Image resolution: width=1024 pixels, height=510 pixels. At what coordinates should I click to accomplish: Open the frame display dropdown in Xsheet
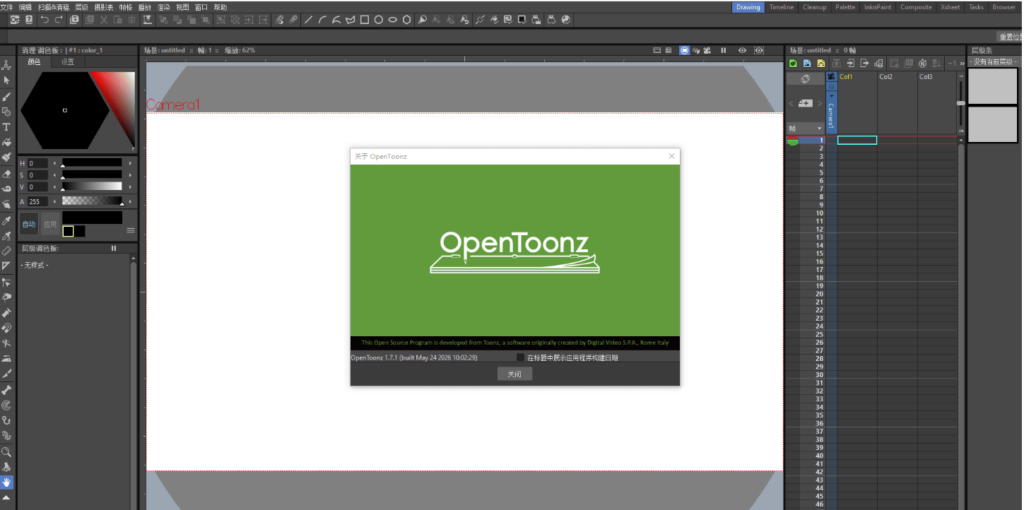(x=805, y=129)
